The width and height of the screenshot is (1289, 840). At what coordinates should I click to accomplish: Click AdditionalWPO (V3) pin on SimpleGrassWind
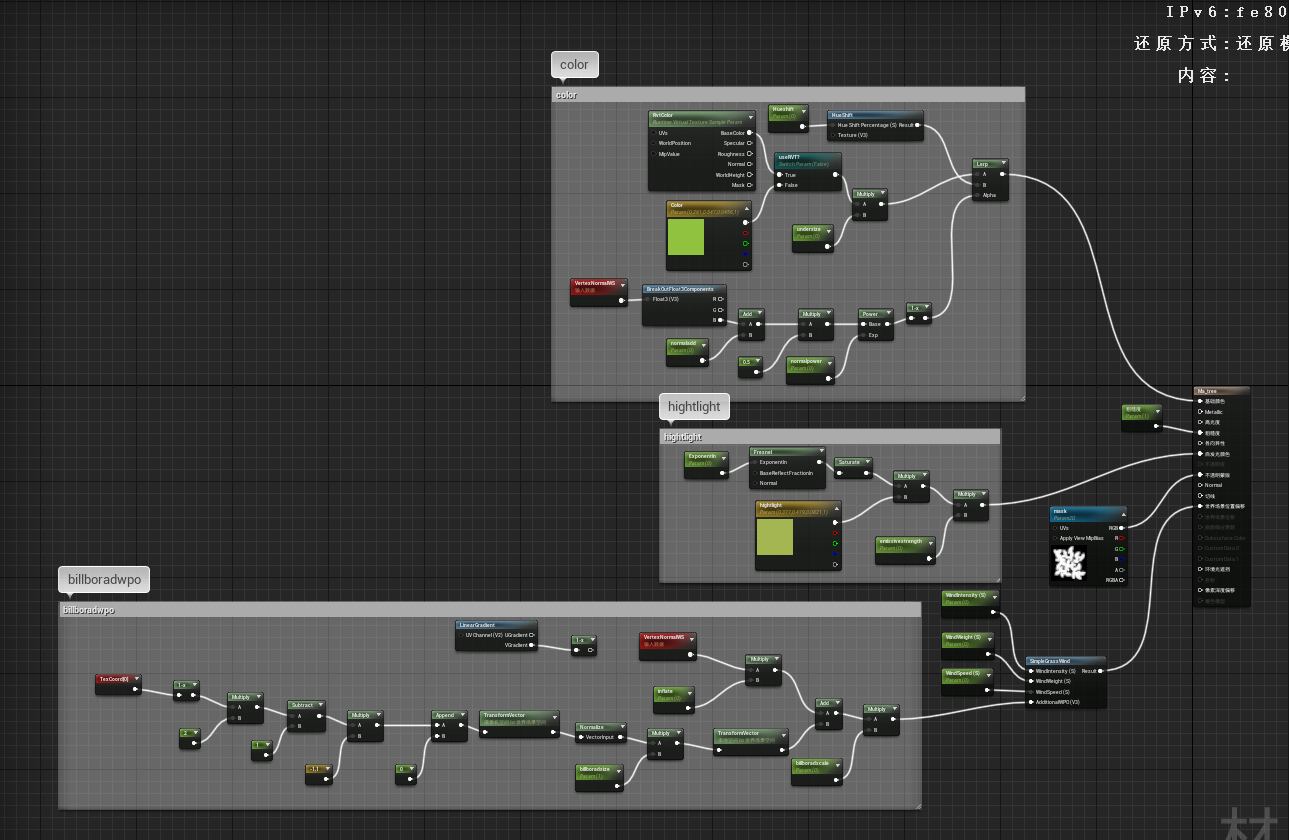point(1031,702)
